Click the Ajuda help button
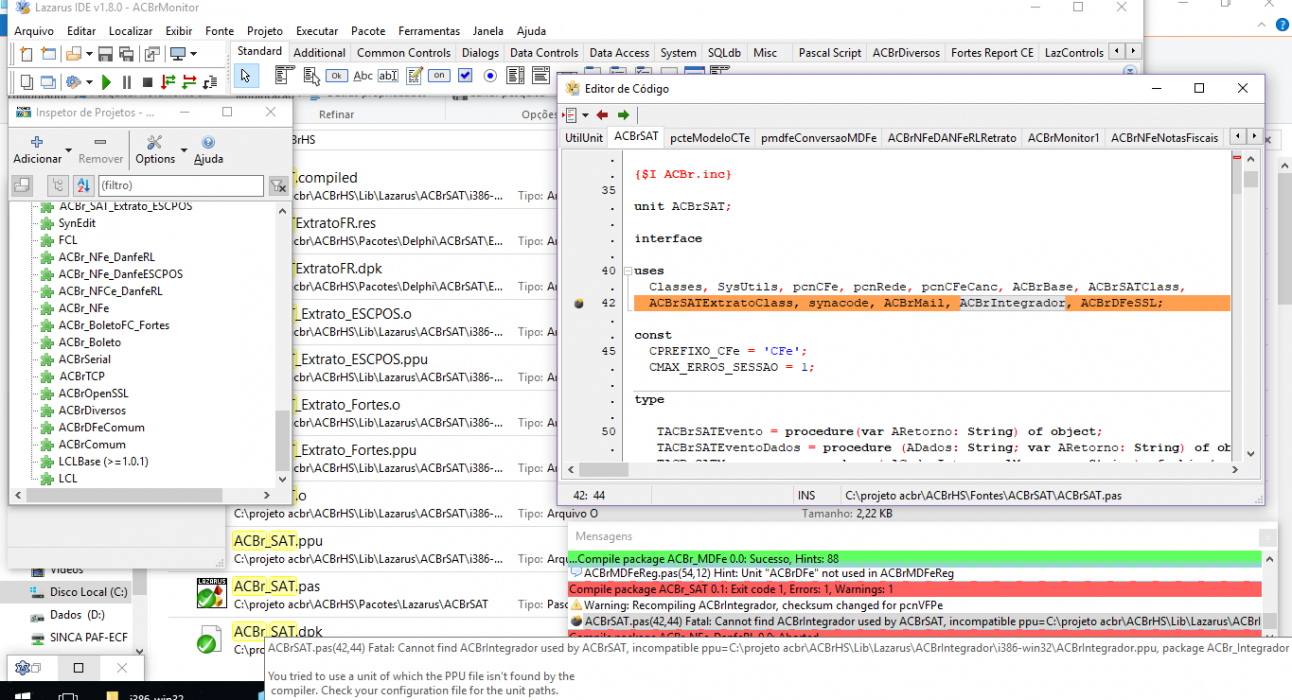The width and height of the screenshot is (1292, 700). pos(208,150)
